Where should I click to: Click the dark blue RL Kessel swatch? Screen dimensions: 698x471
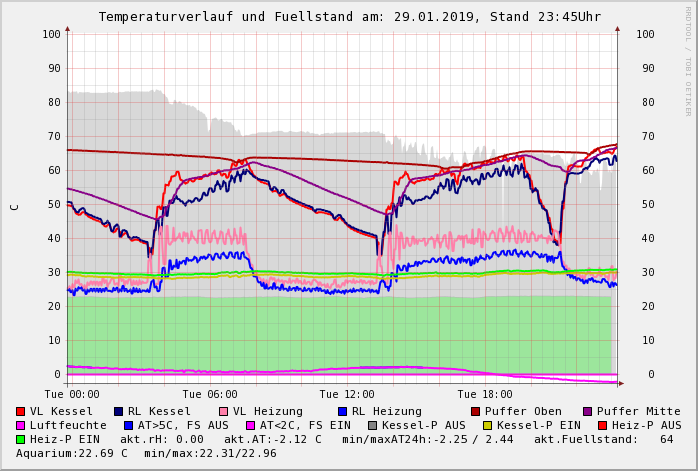click(x=119, y=411)
